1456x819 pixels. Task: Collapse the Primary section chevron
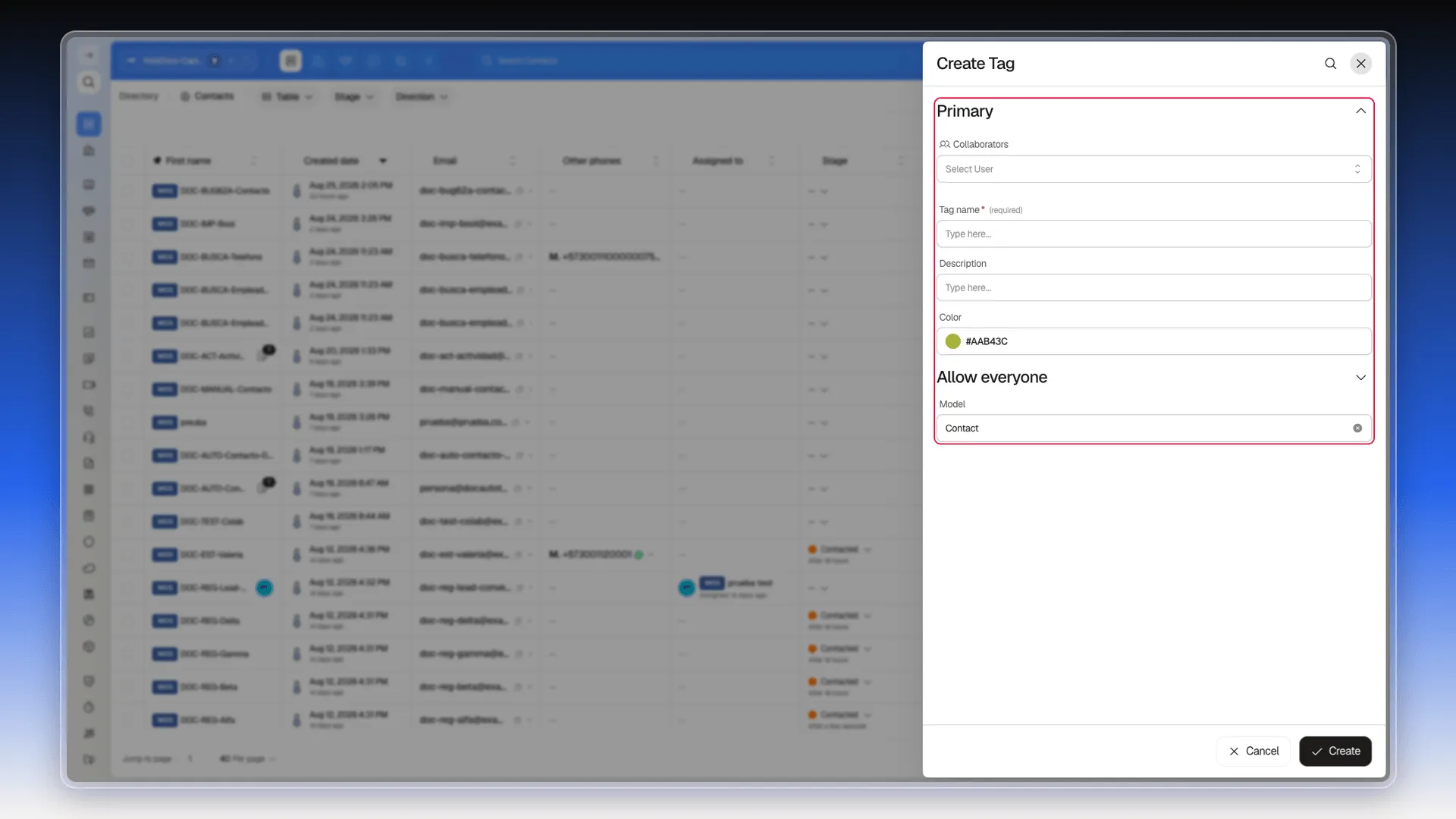pos(1360,111)
